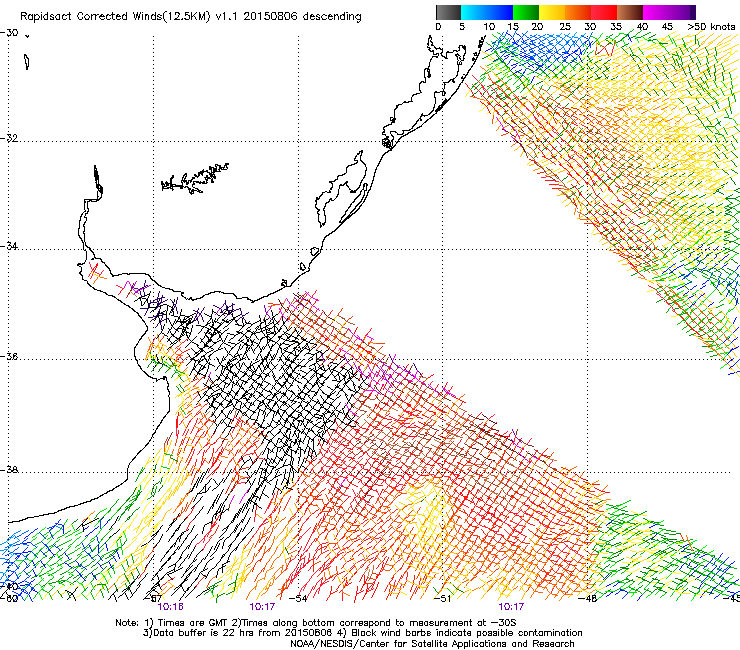Click the '25' label under the color bar
Viewport: 740px width, 650px height.
coord(565,27)
